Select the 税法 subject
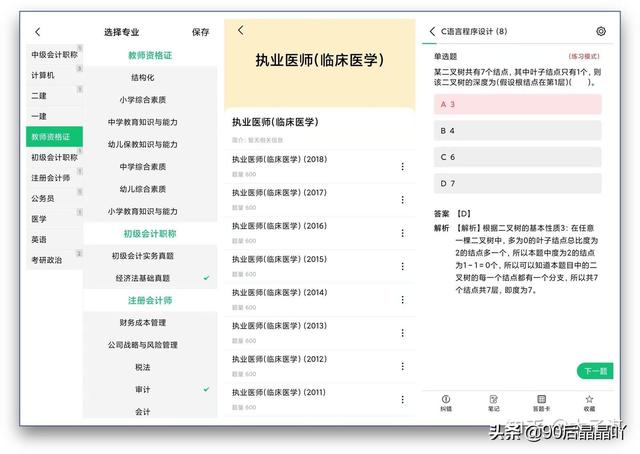 [150, 367]
